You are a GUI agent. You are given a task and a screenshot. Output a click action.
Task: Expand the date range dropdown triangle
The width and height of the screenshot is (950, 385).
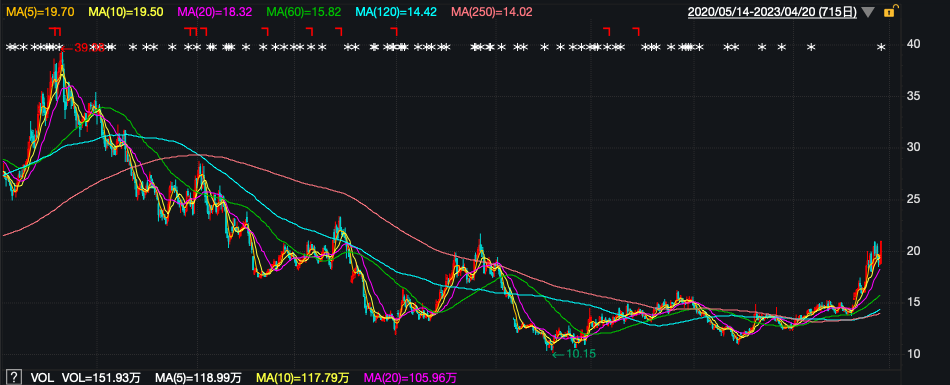click(868, 12)
